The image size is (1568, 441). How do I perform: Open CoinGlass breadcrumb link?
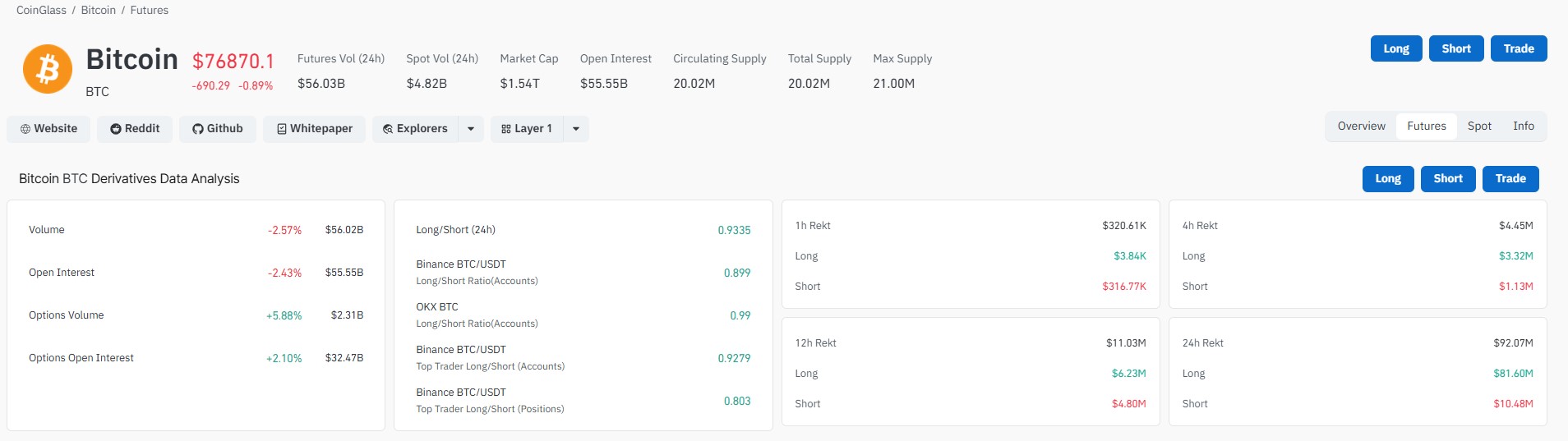pos(41,10)
